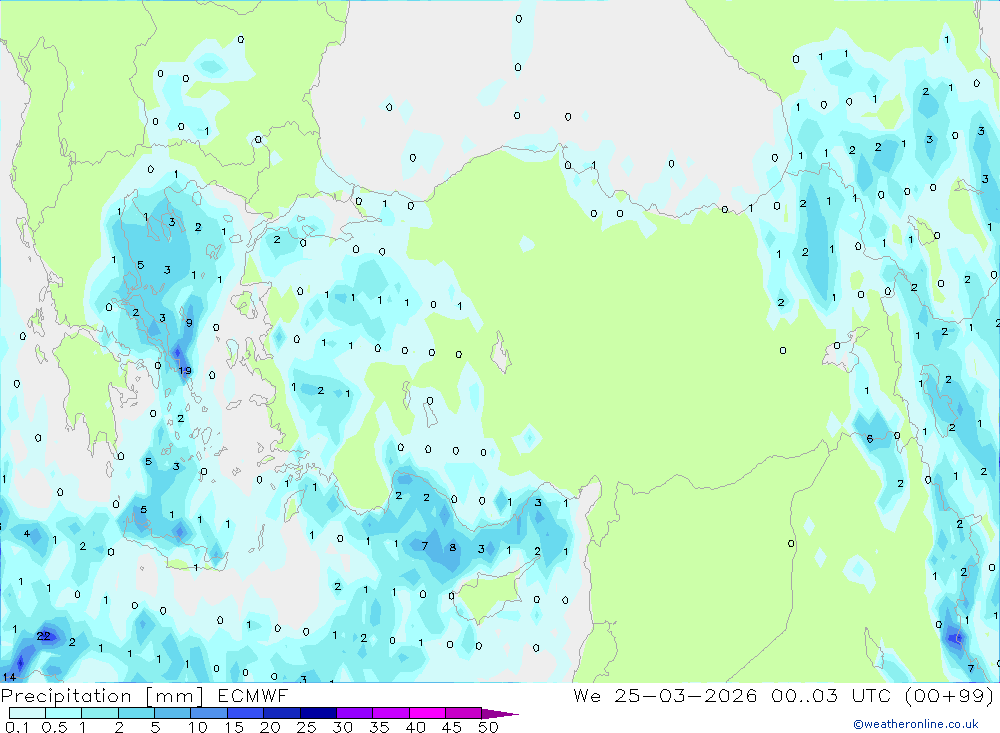Pick the legend swatch between 45 and 50

pyautogui.click(x=463, y=713)
